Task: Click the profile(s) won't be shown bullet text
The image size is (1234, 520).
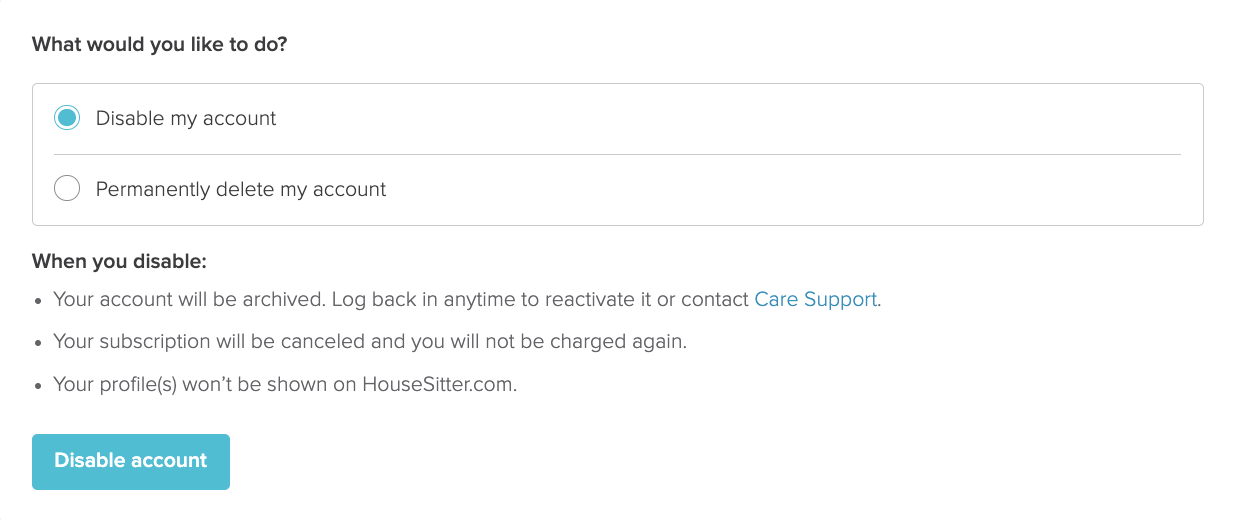Action: pos(205,384)
